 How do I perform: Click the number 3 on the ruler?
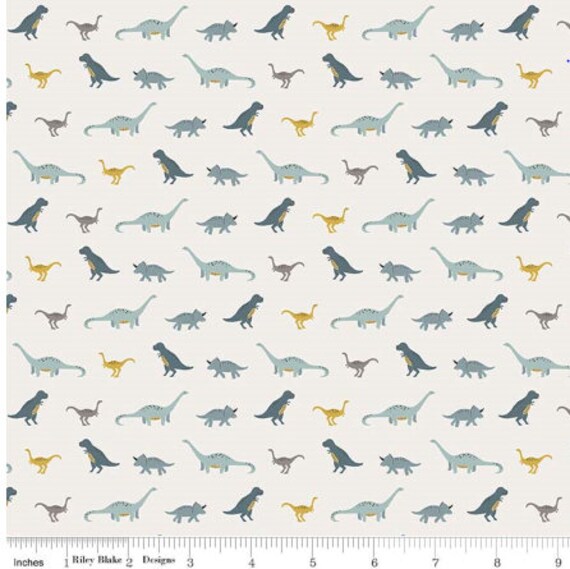click(190, 562)
